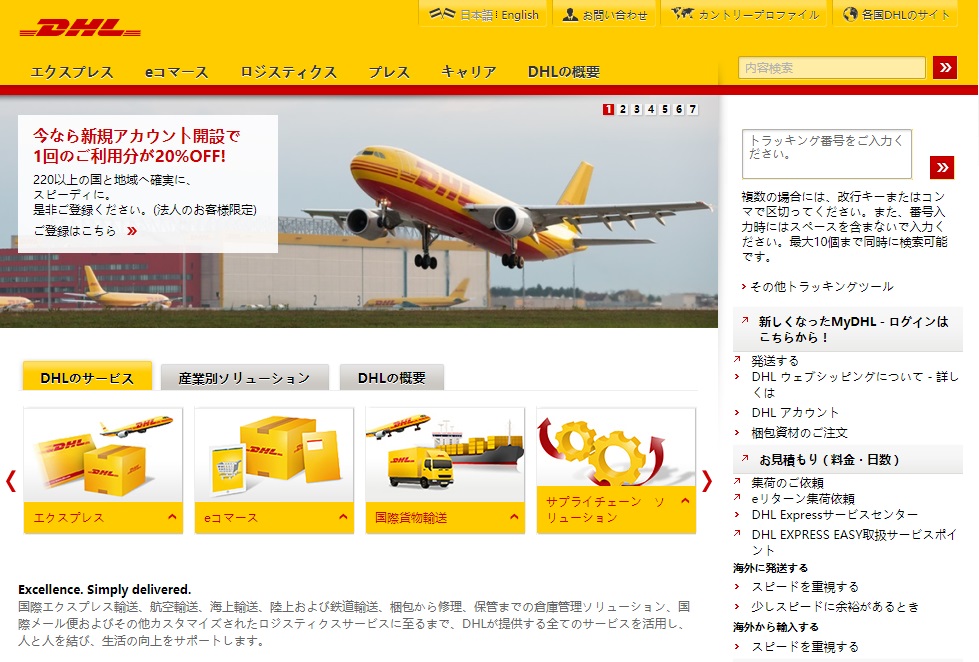Open スピードを重視する under 海外に発送する
Screen dimensions: 979x662
pyautogui.click(x=805, y=586)
